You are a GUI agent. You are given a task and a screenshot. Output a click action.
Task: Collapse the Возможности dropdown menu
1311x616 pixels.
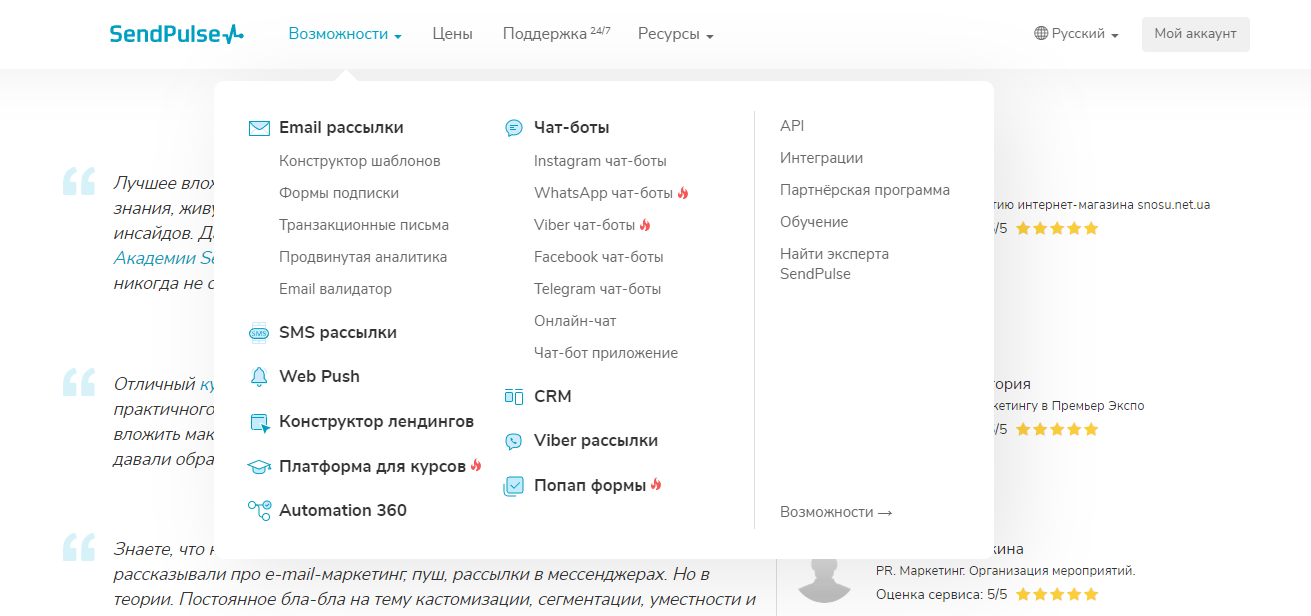[345, 34]
